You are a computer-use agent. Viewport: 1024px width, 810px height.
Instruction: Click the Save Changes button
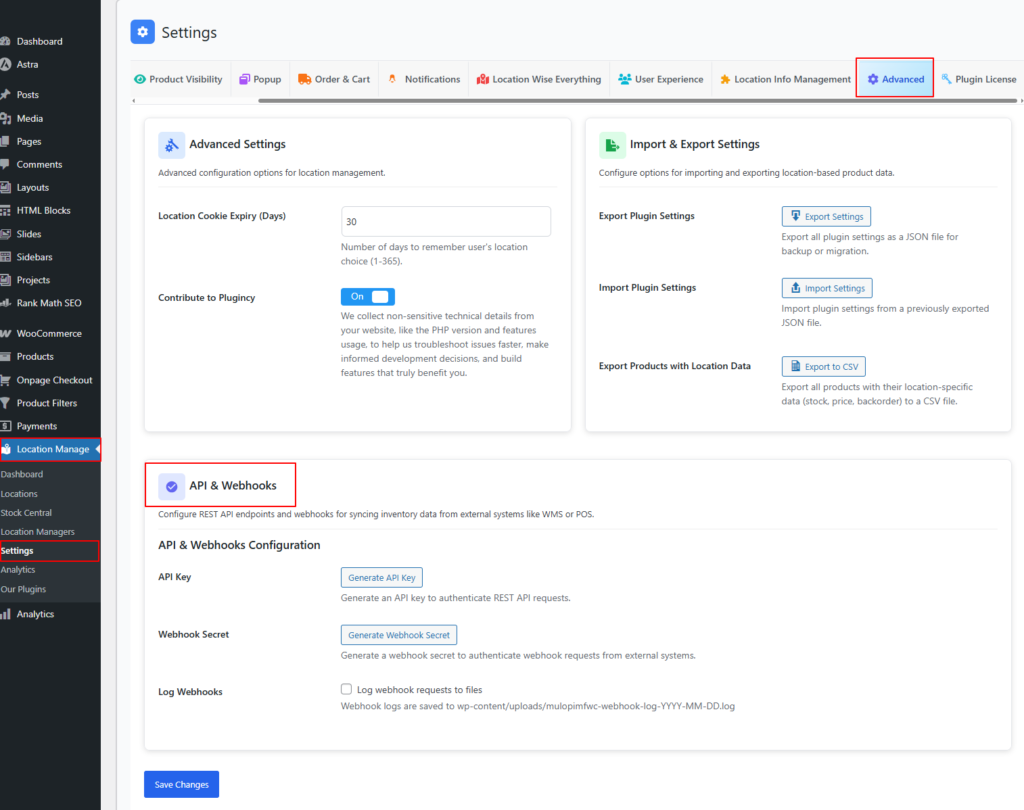[181, 785]
